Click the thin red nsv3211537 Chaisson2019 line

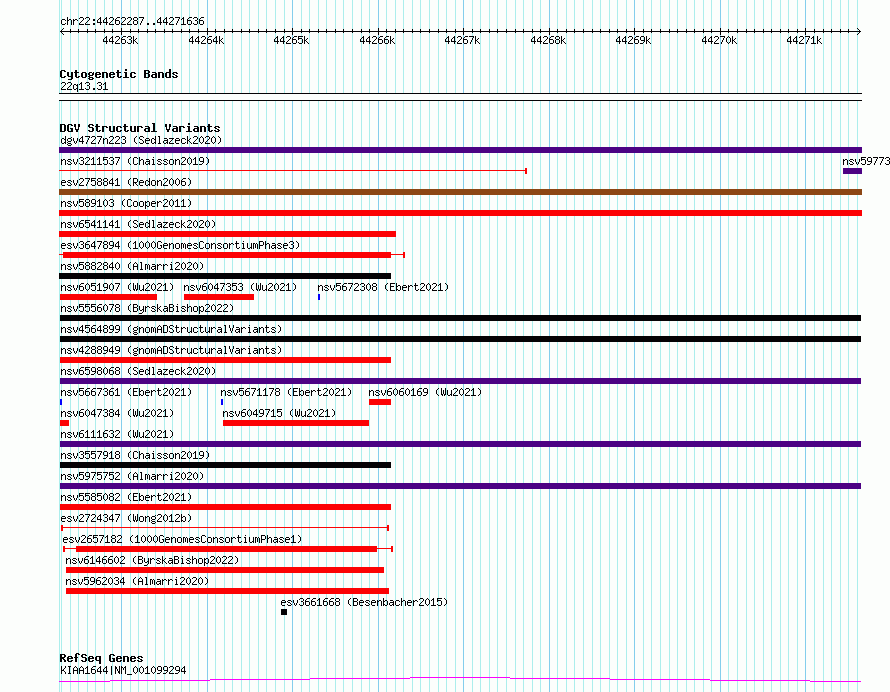293,171
